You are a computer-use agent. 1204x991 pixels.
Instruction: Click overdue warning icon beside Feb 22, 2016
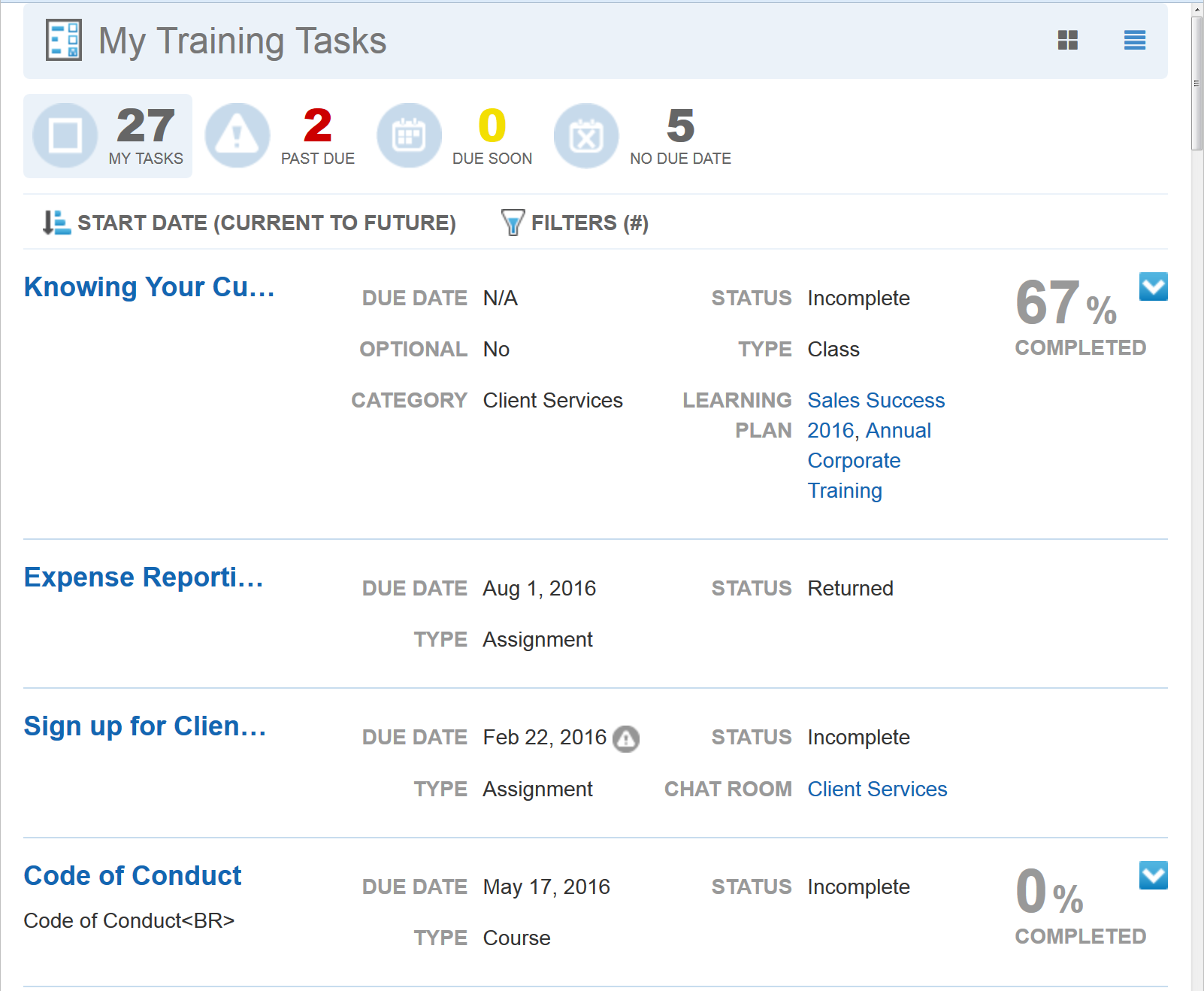pyautogui.click(x=626, y=738)
